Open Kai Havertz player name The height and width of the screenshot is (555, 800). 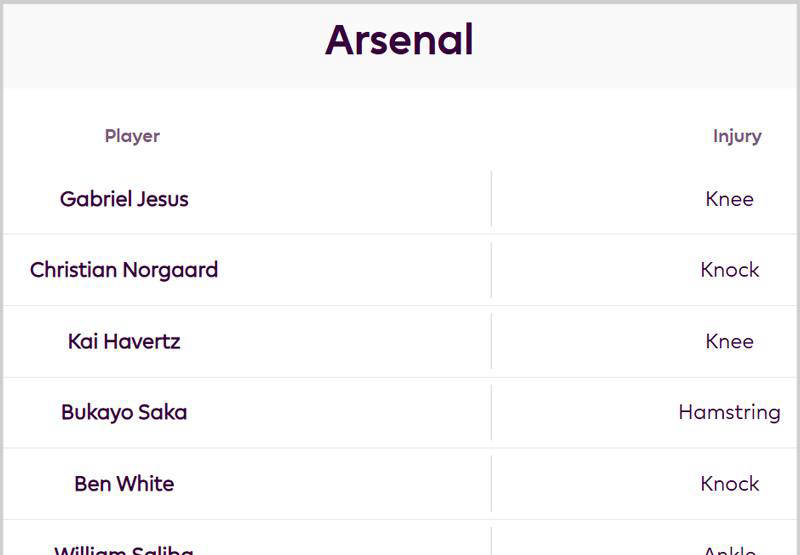point(124,341)
